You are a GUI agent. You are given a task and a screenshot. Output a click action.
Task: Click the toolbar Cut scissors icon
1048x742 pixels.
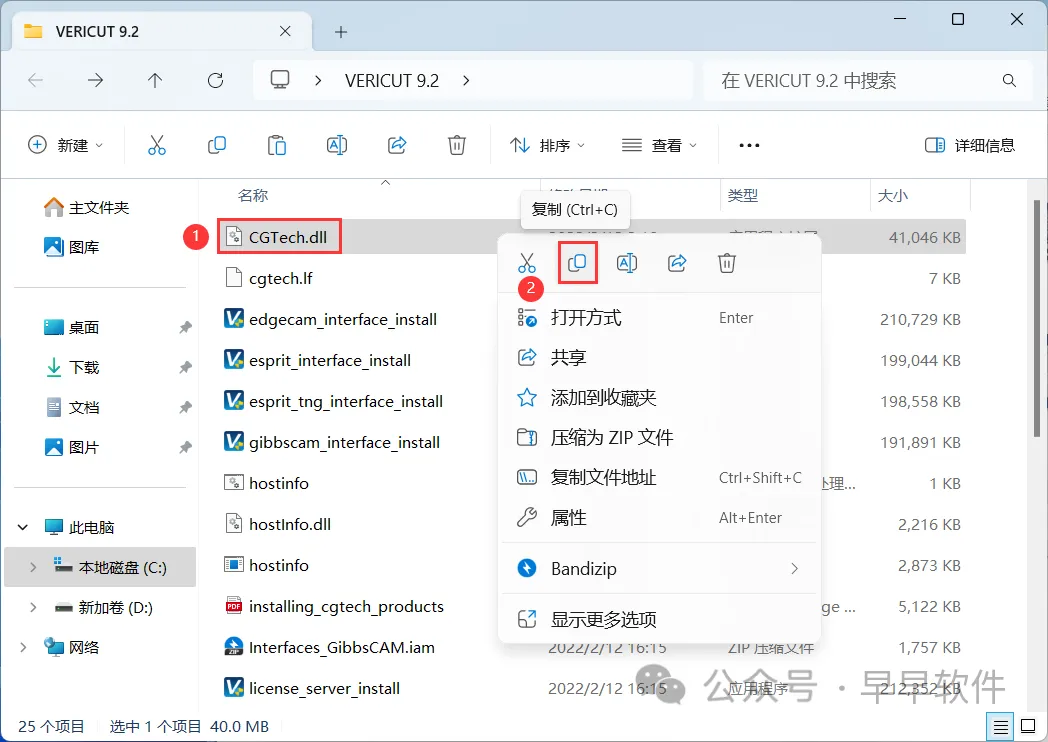tap(156, 145)
